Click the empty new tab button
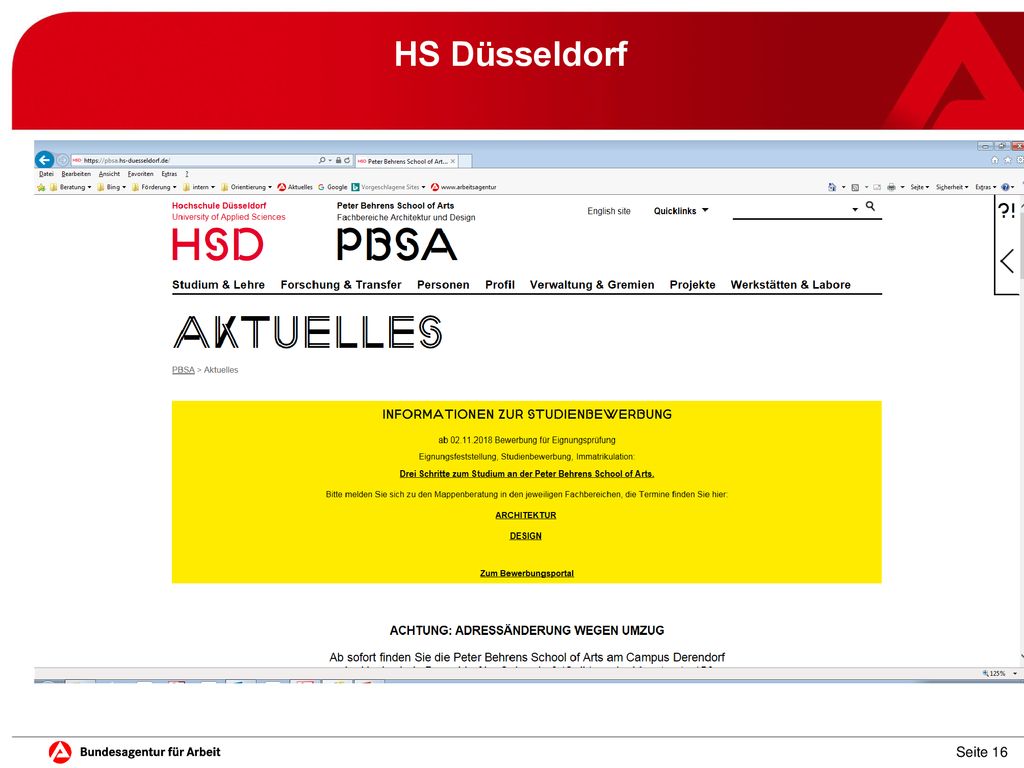 (465, 161)
